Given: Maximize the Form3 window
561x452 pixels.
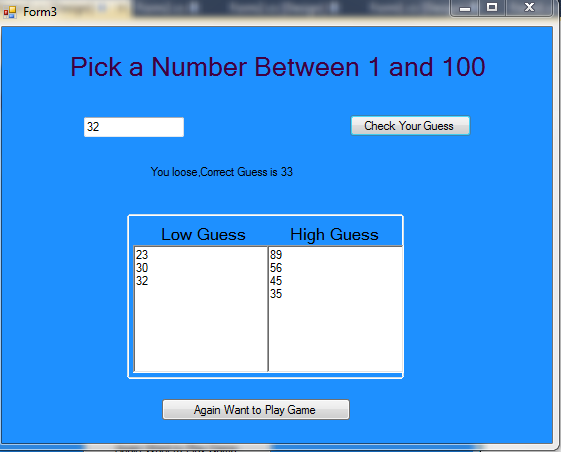Looking at the screenshot, I should tap(492, 8).
